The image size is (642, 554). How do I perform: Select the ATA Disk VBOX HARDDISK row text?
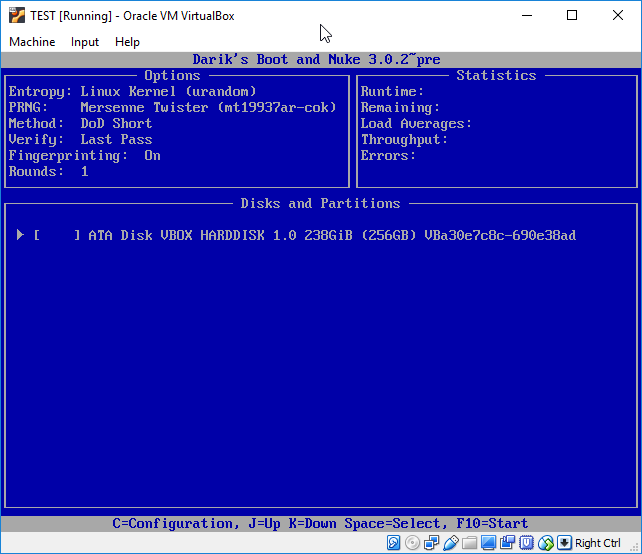pos(332,235)
